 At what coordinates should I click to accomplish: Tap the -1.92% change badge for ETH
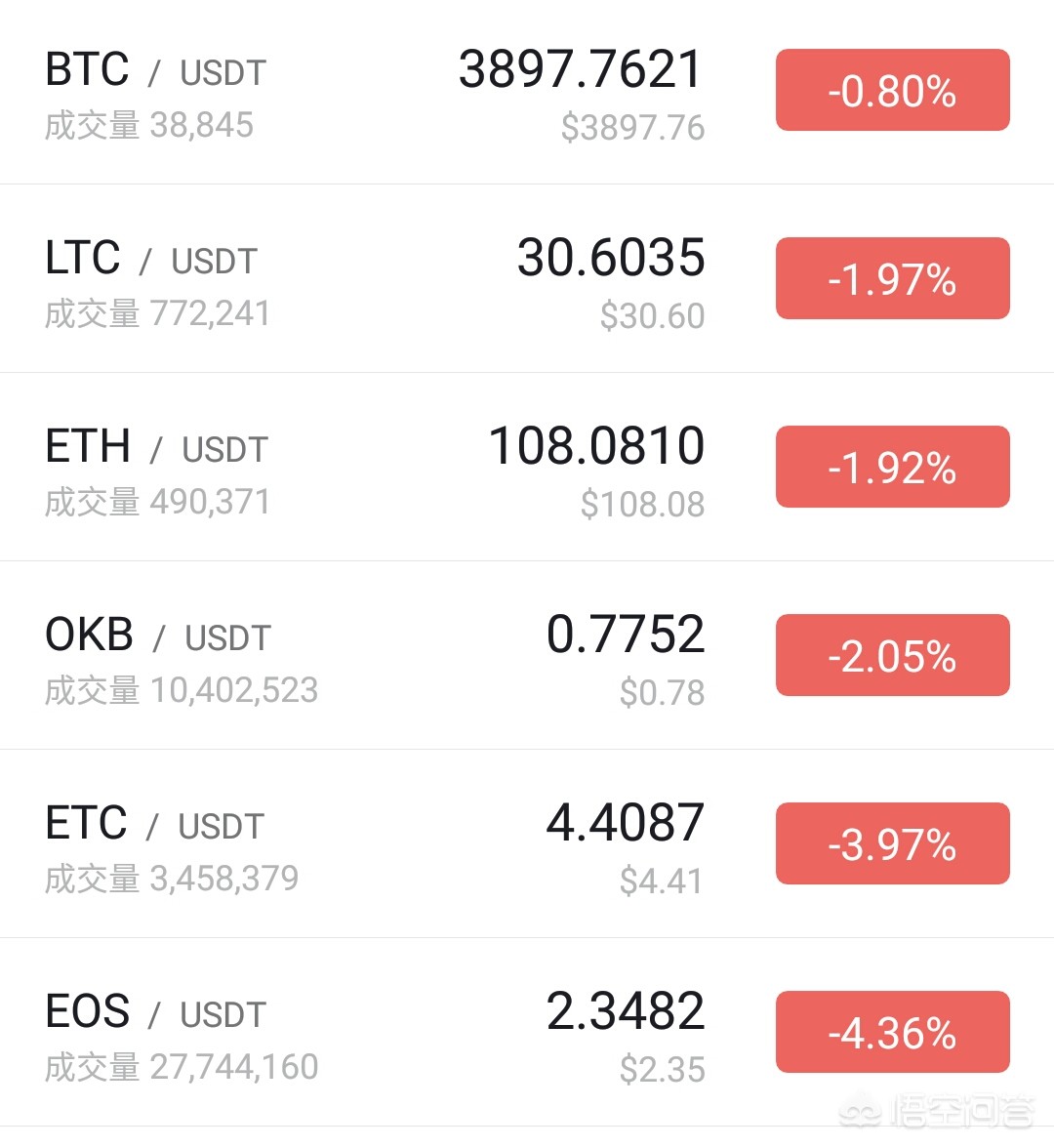click(x=892, y=468)
